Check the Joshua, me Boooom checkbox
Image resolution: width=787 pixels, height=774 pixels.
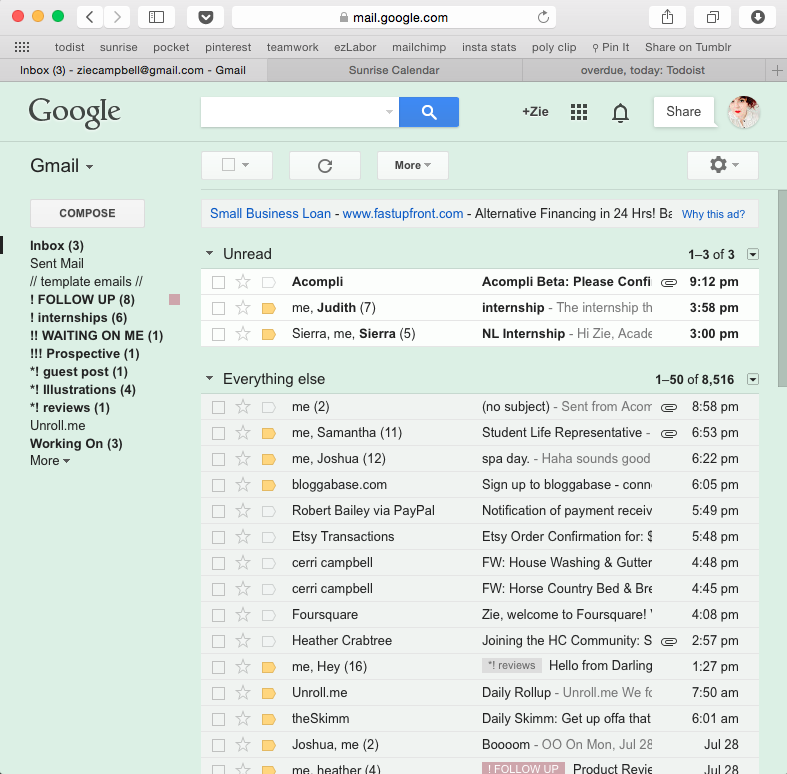pyautogui.click(x=218, y=745)
